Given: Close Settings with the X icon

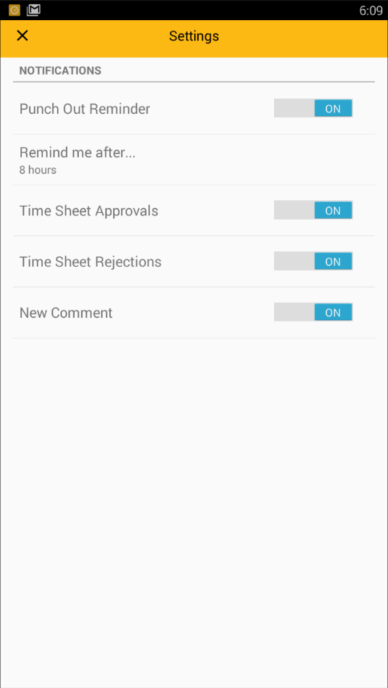Looking at the screenshot, I should [x=22, y=36].
